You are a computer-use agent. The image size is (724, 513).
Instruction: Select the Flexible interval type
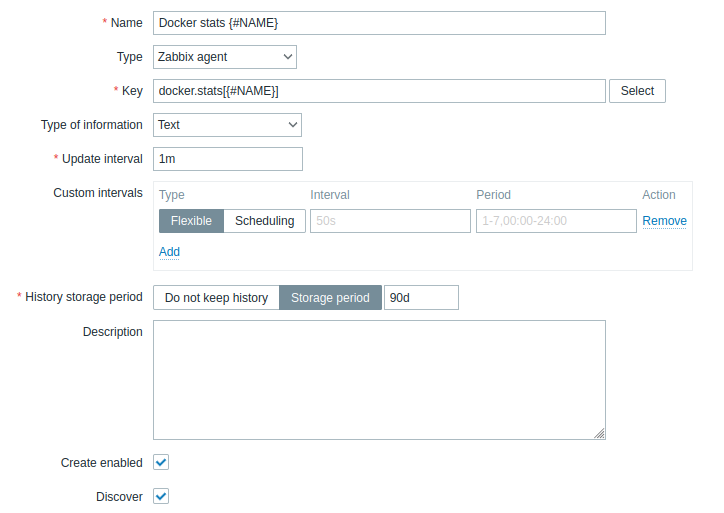point(191,221)
